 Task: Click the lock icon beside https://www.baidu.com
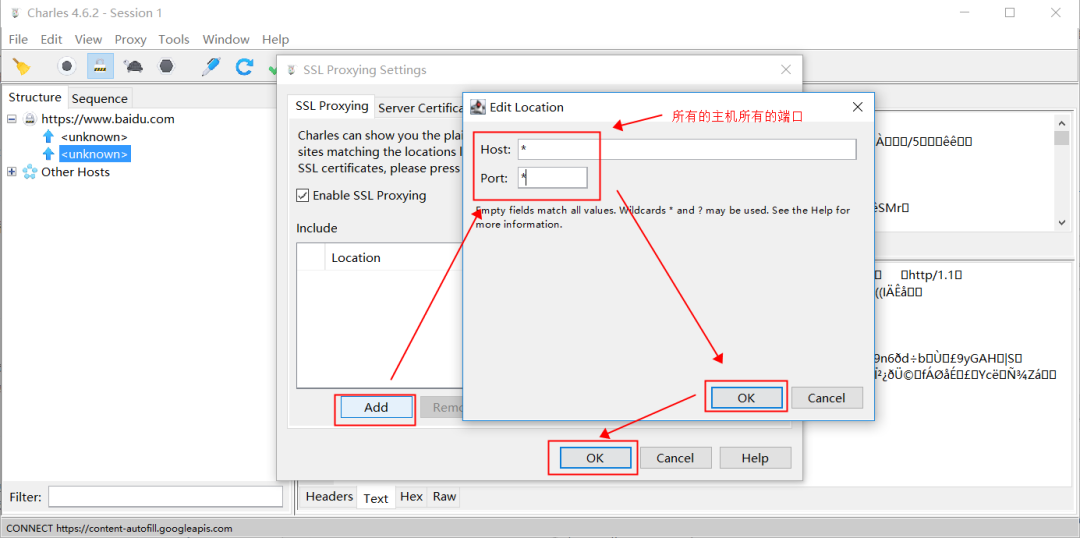click(30, 119)
